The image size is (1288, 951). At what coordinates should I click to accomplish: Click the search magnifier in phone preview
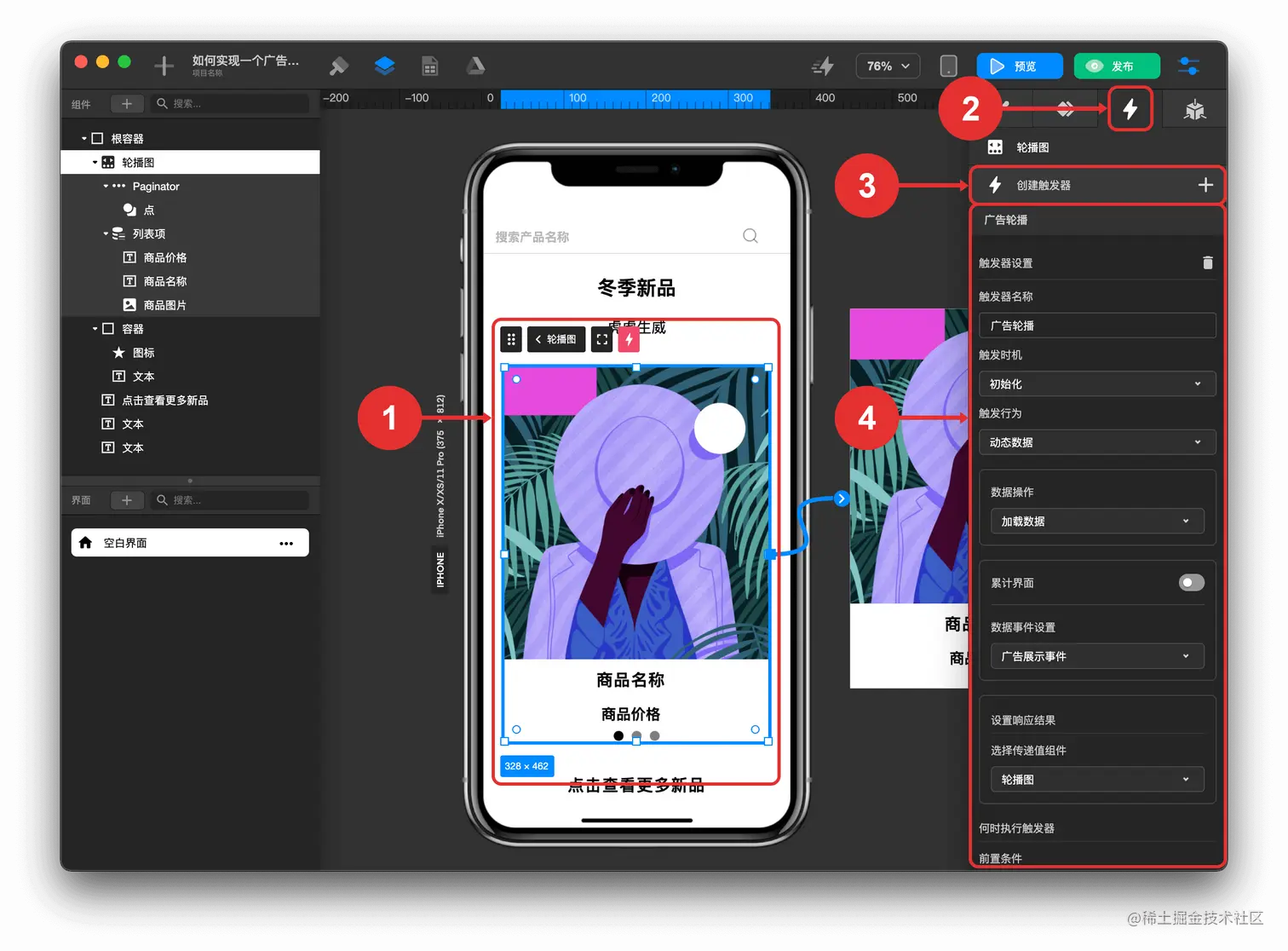[750, 236]
